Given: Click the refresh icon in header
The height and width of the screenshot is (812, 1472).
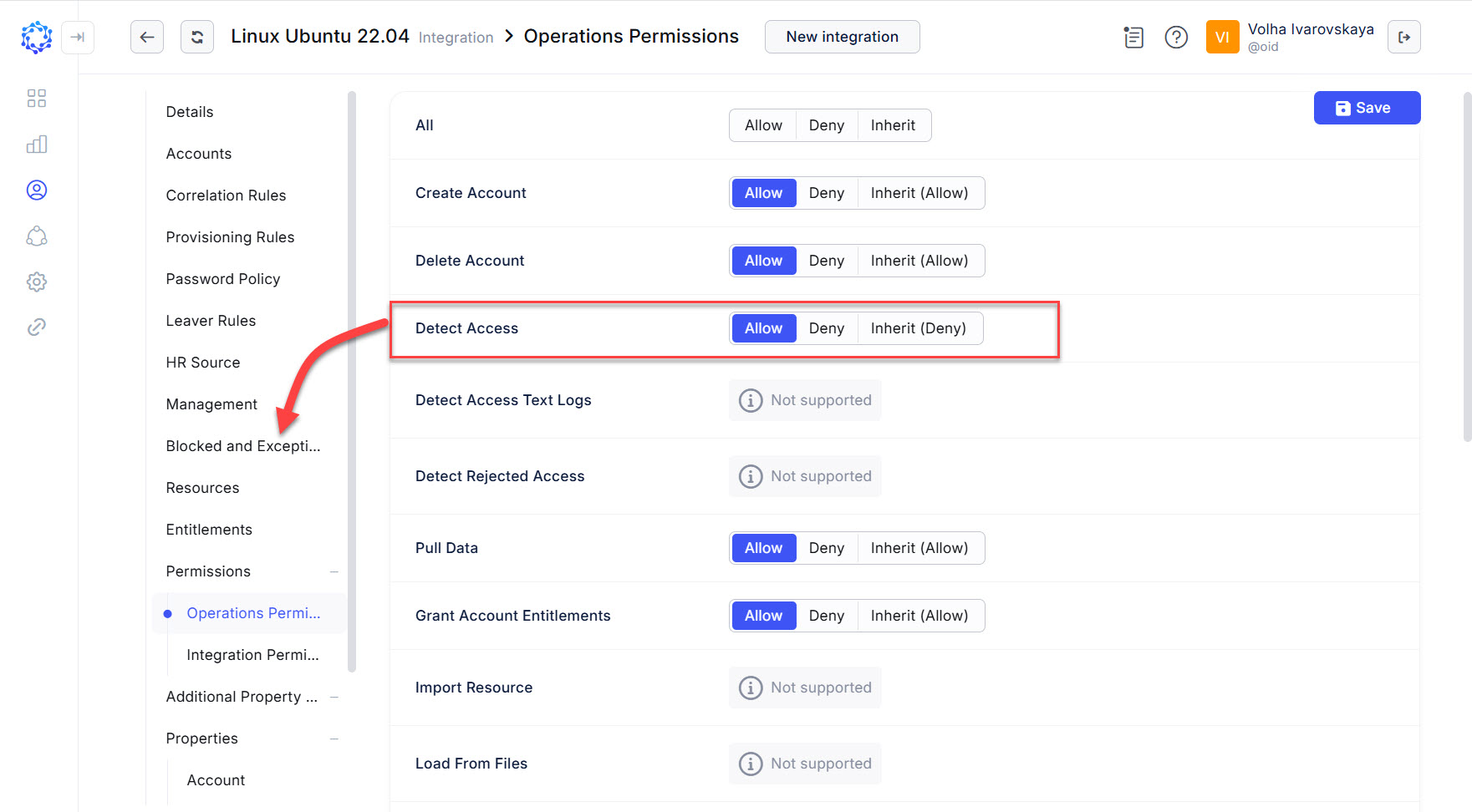Looking at the screenshot, I should [197, 37].
